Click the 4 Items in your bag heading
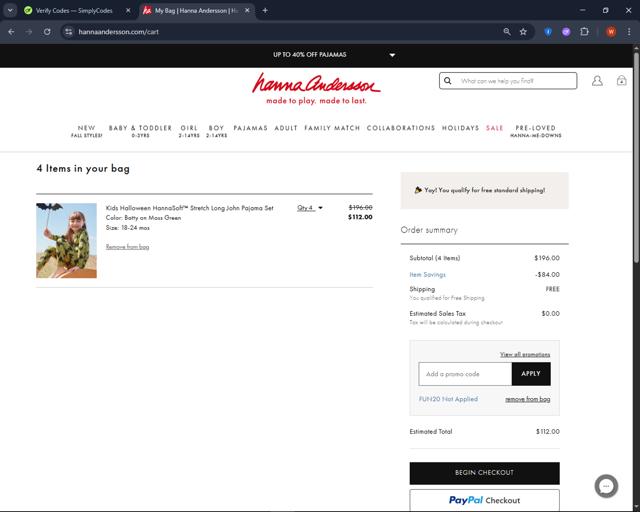This screenshot has height=512, width=640. pyautogui.click(x=83, y=168)
